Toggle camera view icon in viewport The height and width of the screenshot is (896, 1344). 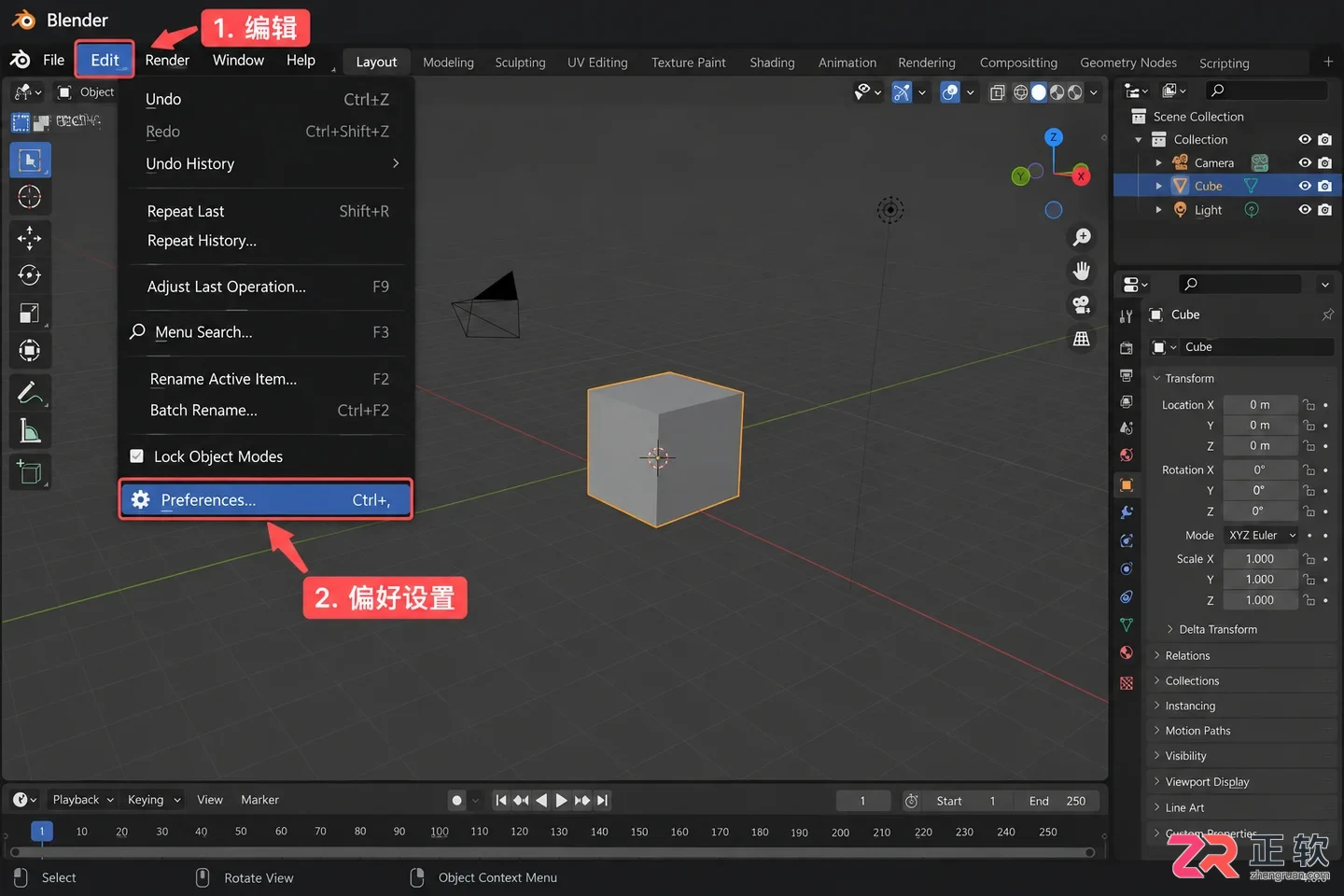pos(1082,304)
